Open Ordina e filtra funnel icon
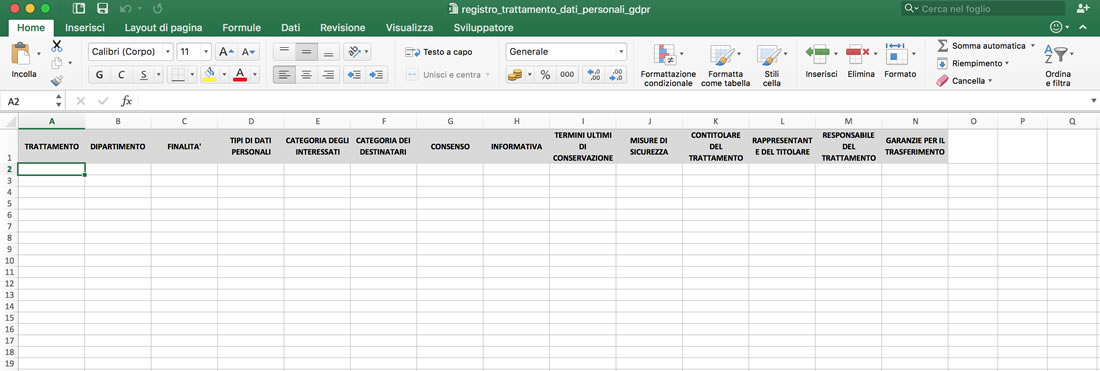 [x=1056, y=55]
